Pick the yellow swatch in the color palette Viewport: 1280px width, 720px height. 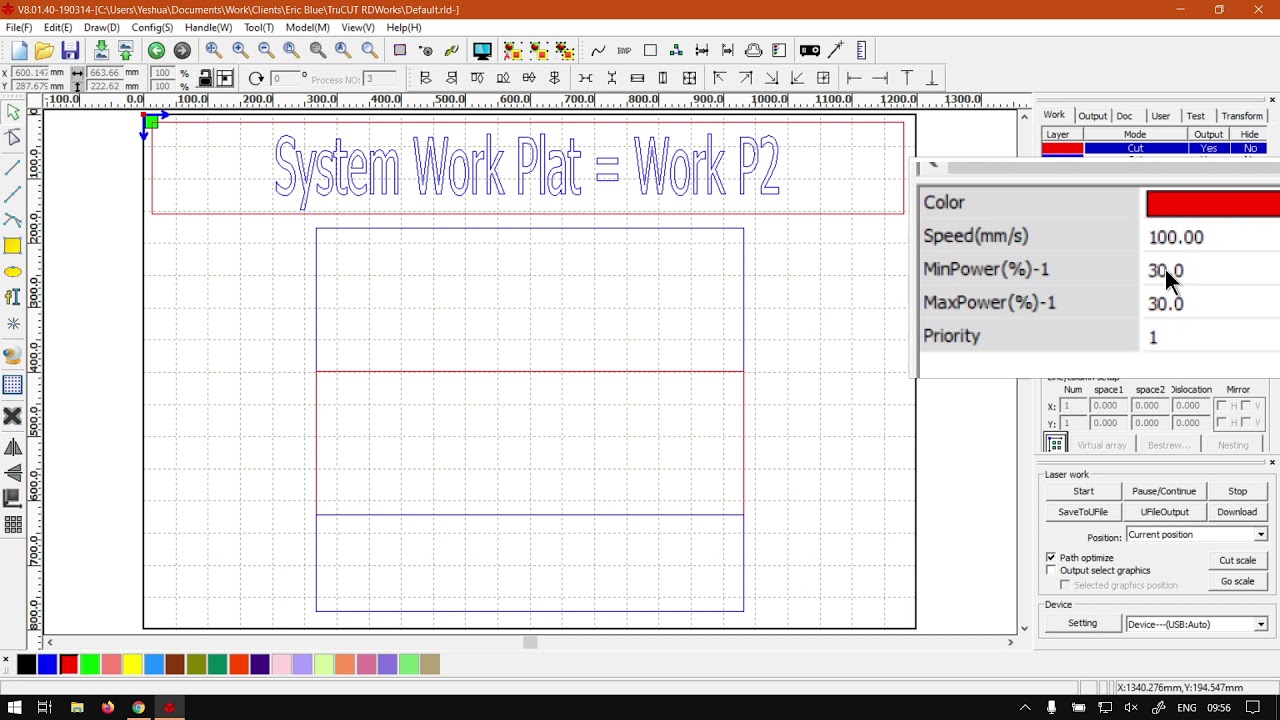pos(132,664)
